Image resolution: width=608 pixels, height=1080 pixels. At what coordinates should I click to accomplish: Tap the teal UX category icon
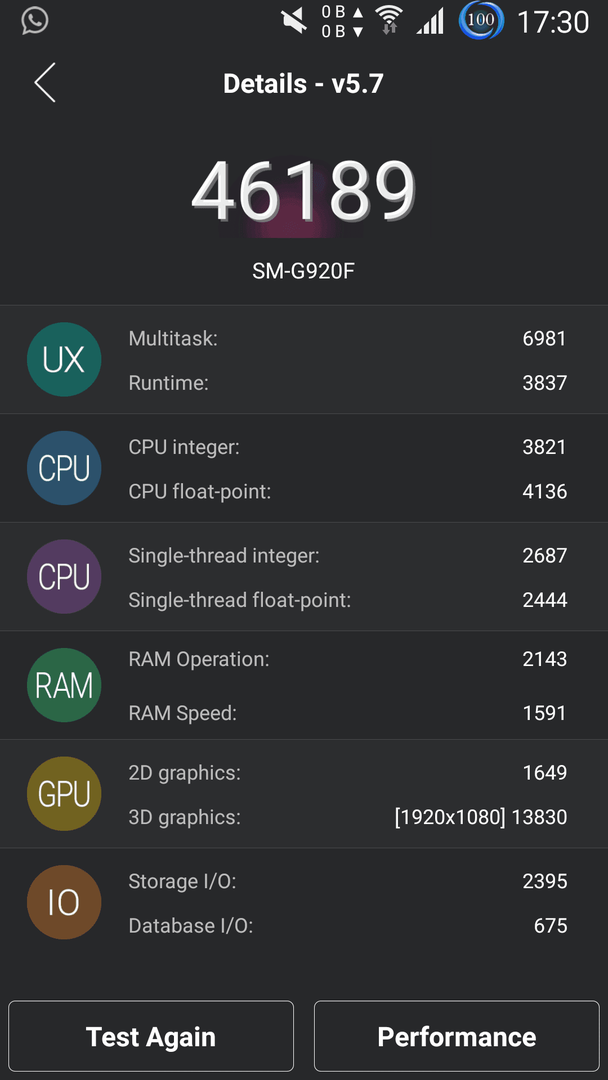tap(64, 360)
